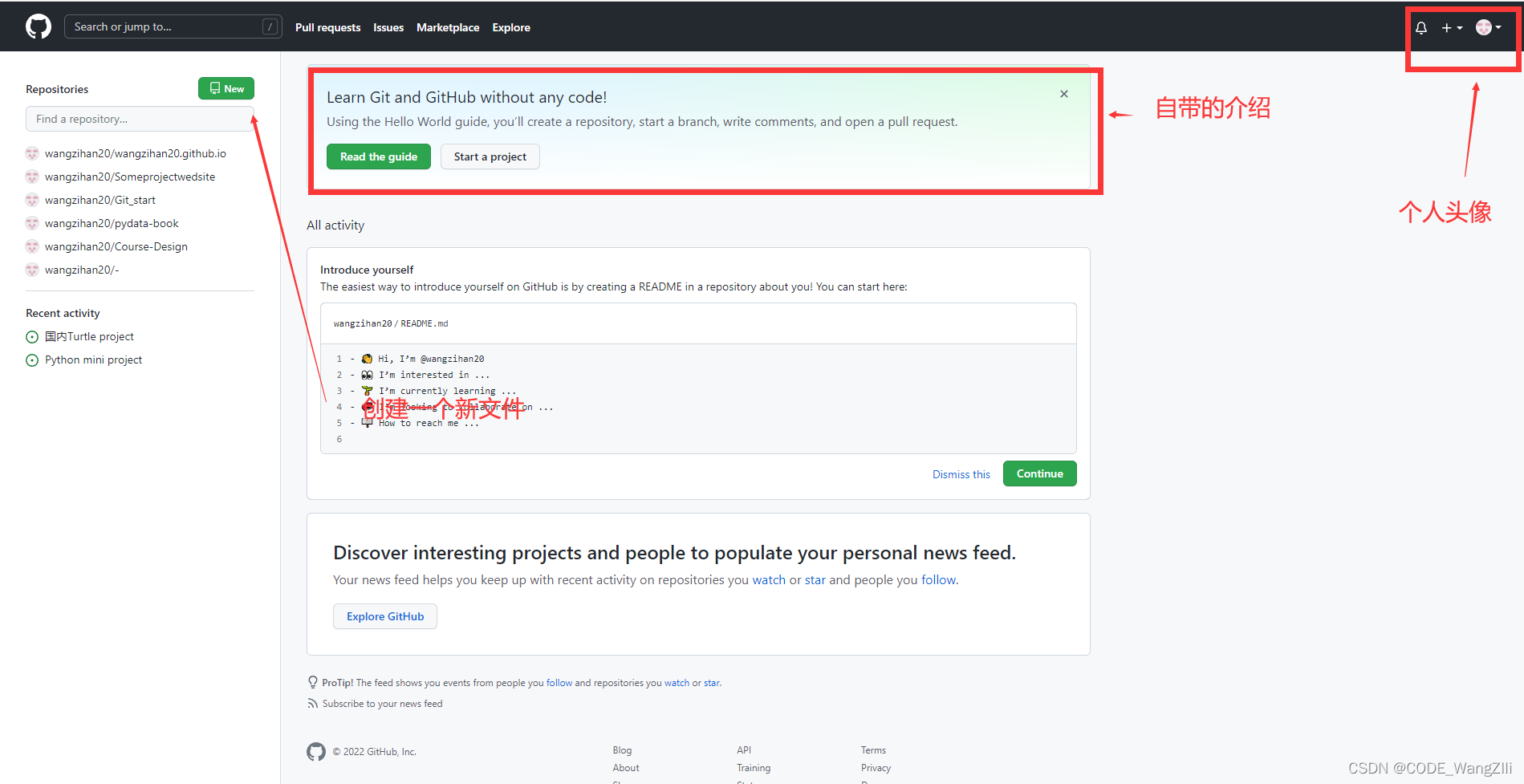Click the star link in the ProTip
Viewport: 1524px width, 784px height.
click(x=712, y=683)
